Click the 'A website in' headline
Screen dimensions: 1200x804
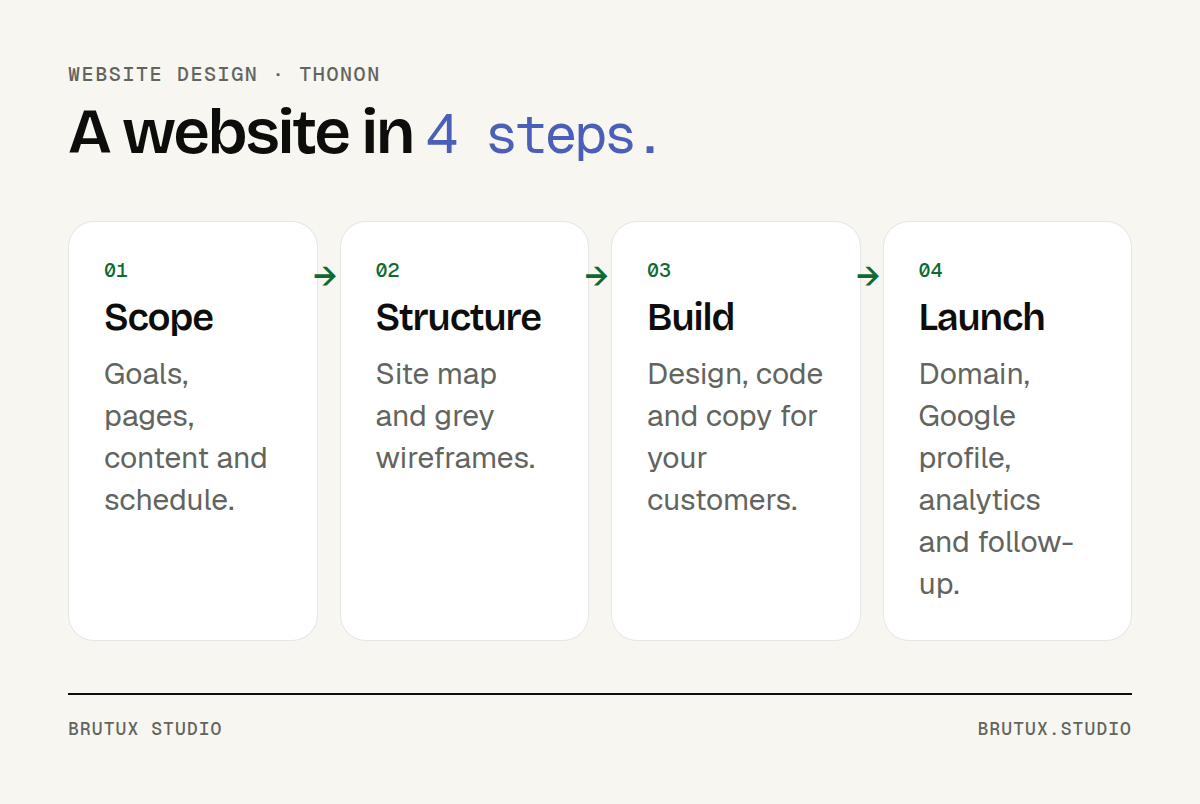pos(241,132)
